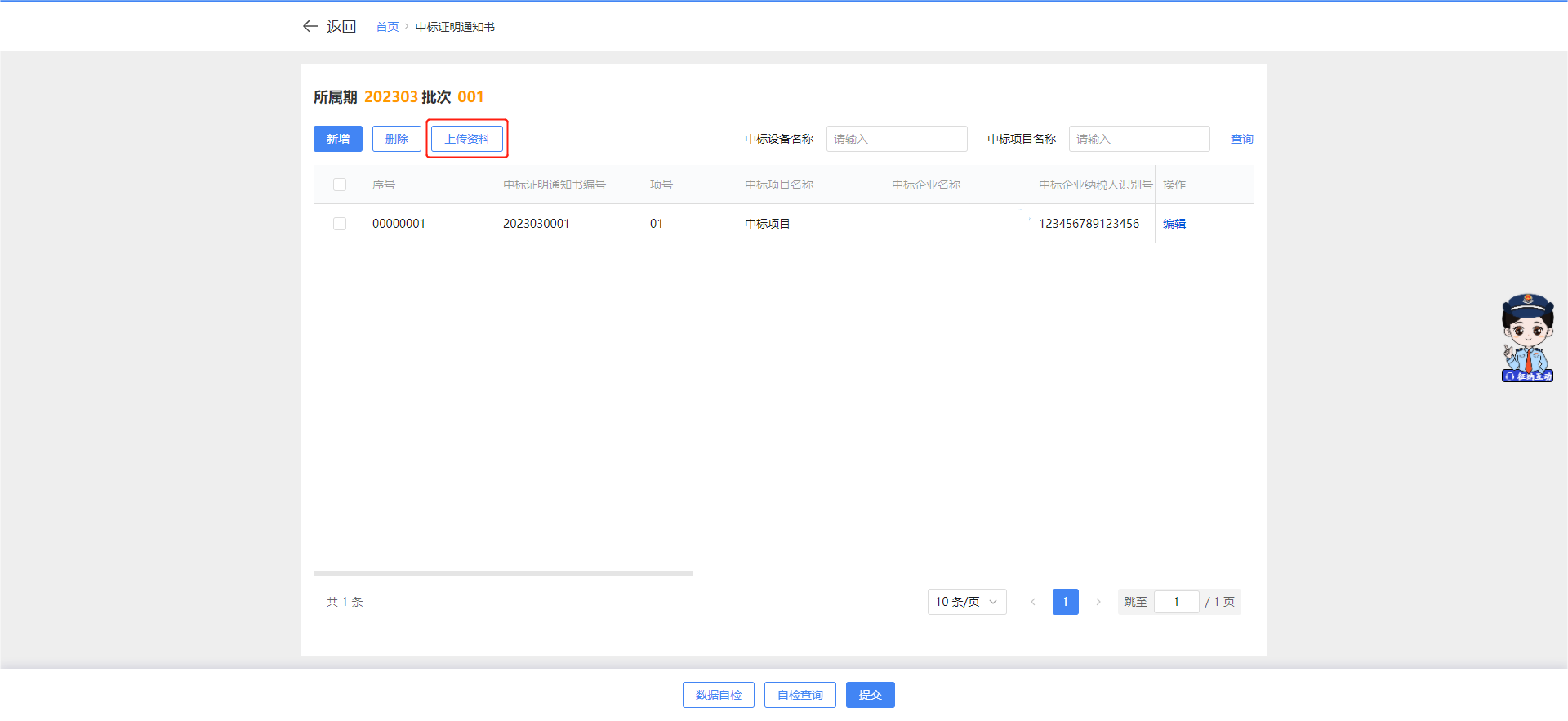1568x721 pixels.
Task: Open the tax assistant mascot chat
Action: pyautogui.click(x=1527, y=338)
